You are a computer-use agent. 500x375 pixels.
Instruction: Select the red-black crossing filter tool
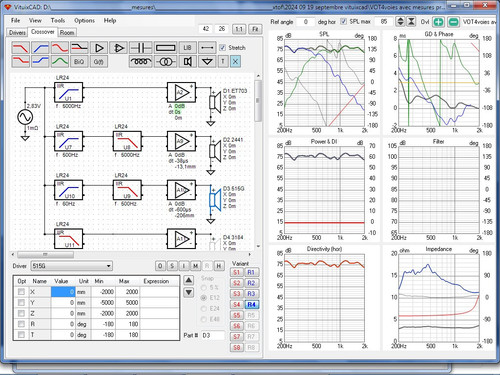(79, 48)
